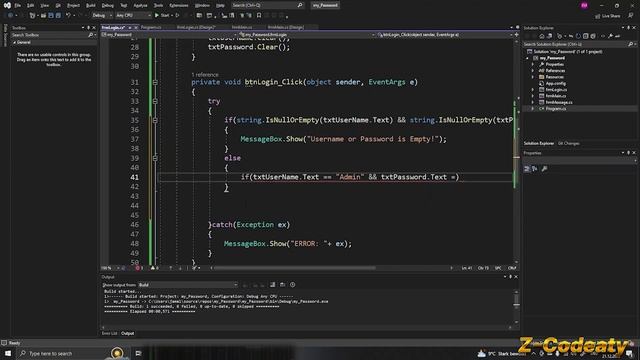Viewport: 640px width, 360px height.
Task: Click the Search Solution Explorer field
Action: [576, 44]
